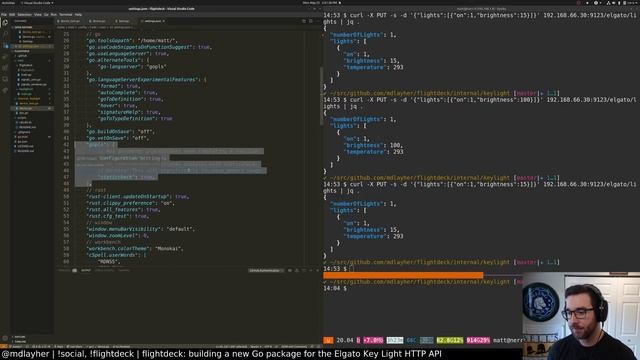Click the "go-langserver" entry on line 30
The width and height of the screenshot is (640, 360).
click(120, 67)
